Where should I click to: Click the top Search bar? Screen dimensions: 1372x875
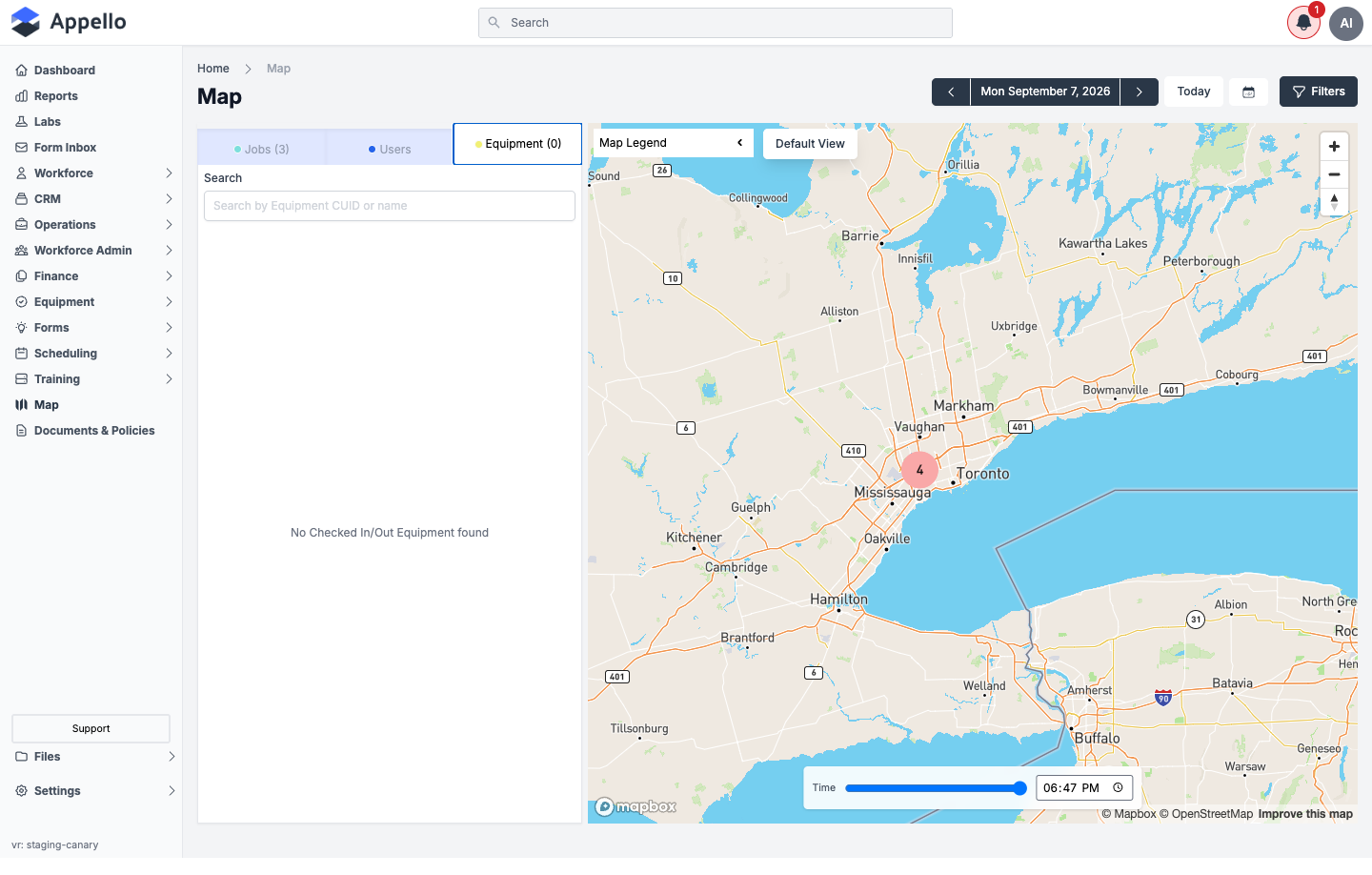point(716,23)
